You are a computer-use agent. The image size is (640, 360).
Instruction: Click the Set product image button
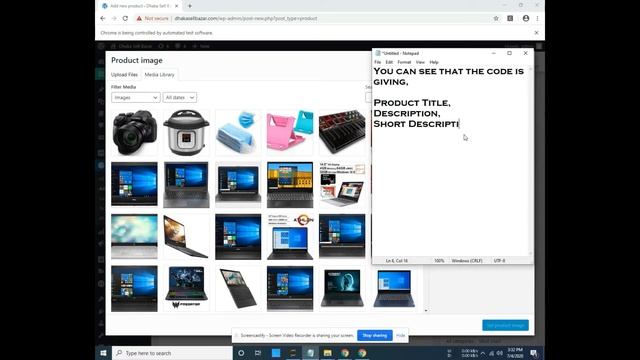[x=505, y=325]
